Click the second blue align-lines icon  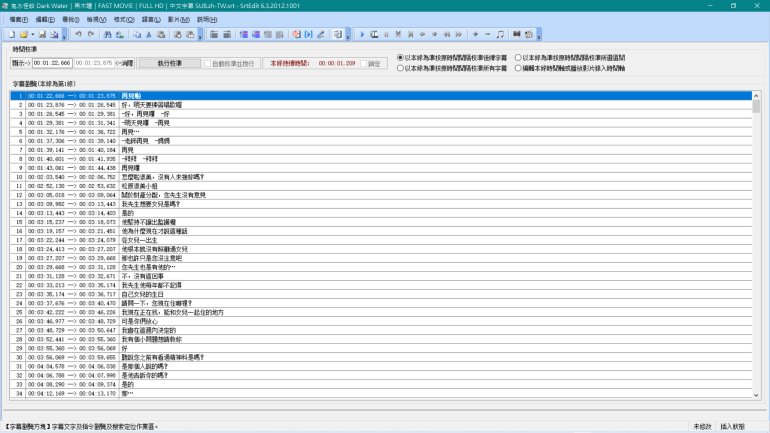(256, 34)
